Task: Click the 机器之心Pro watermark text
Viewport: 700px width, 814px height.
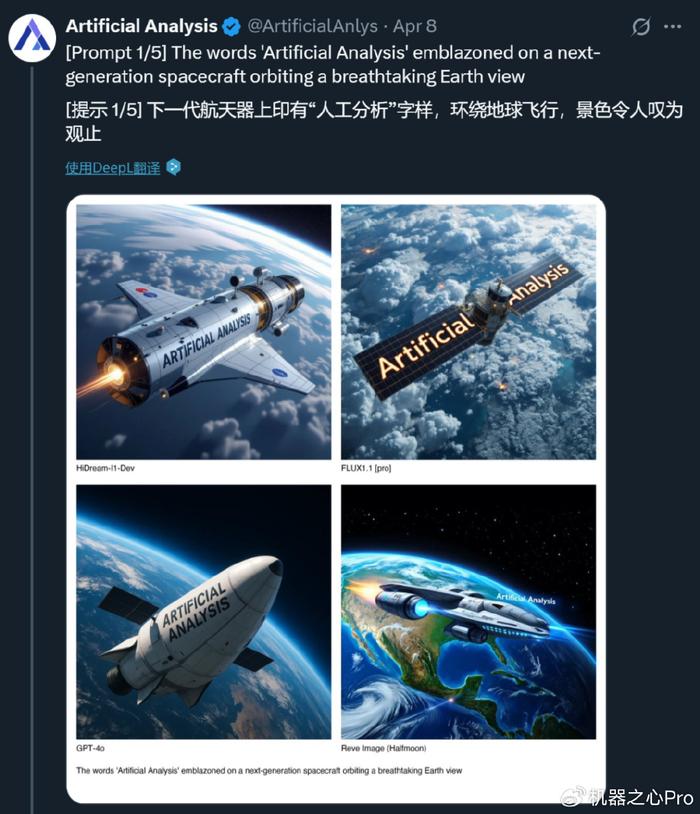Action: click(641, 797)
